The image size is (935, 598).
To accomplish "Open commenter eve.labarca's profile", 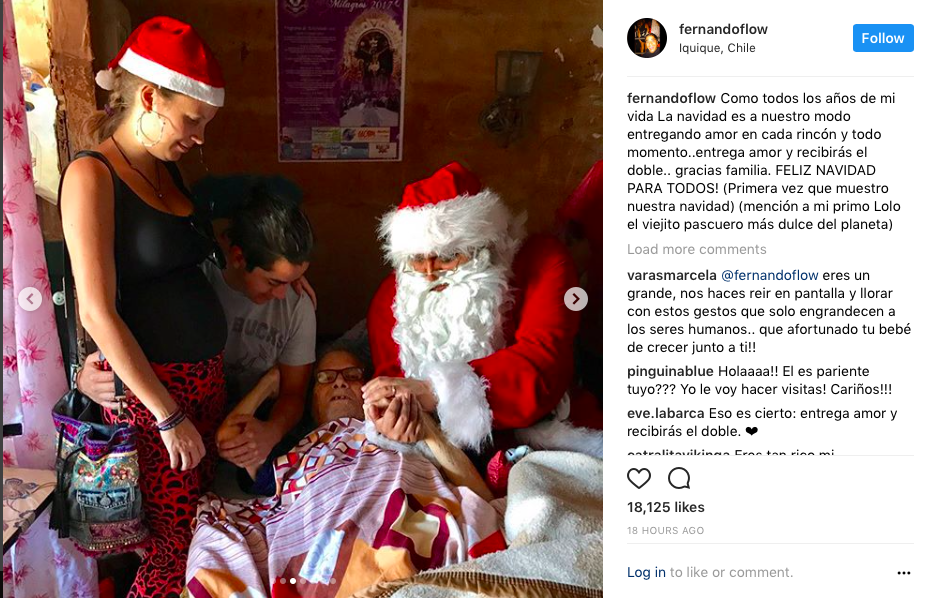I will point(665,413).
